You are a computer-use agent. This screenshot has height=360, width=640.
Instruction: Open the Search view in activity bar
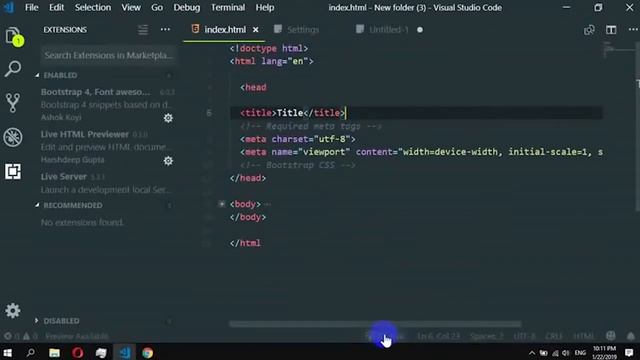pyautogui.click(x=13, y=69)
